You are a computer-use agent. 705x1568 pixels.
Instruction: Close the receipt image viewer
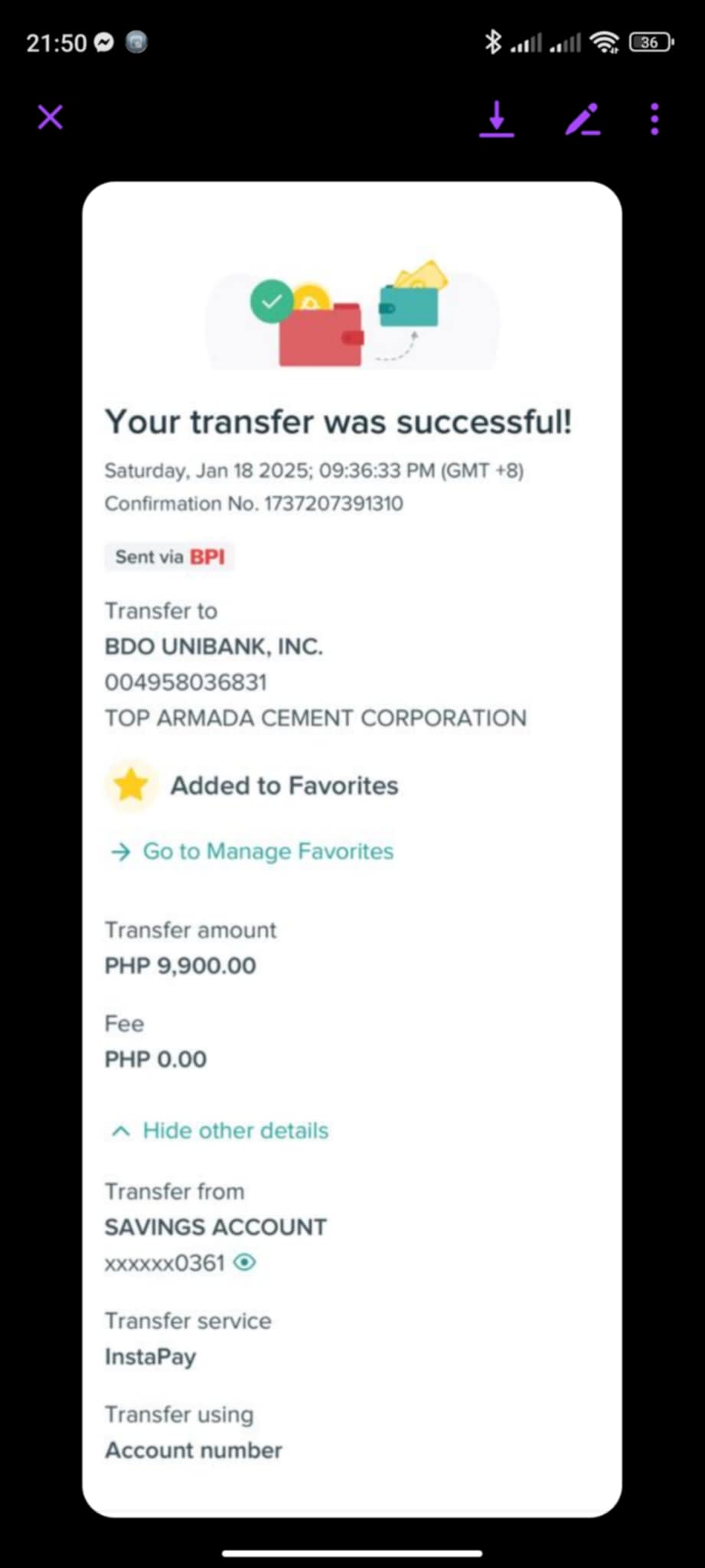51,118
